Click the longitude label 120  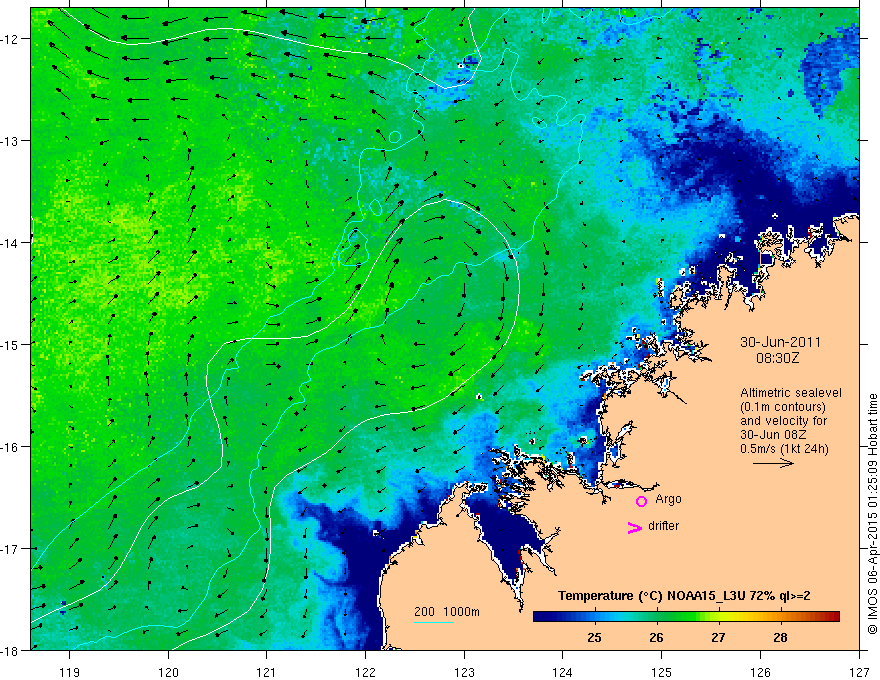(x=168, y=672)
